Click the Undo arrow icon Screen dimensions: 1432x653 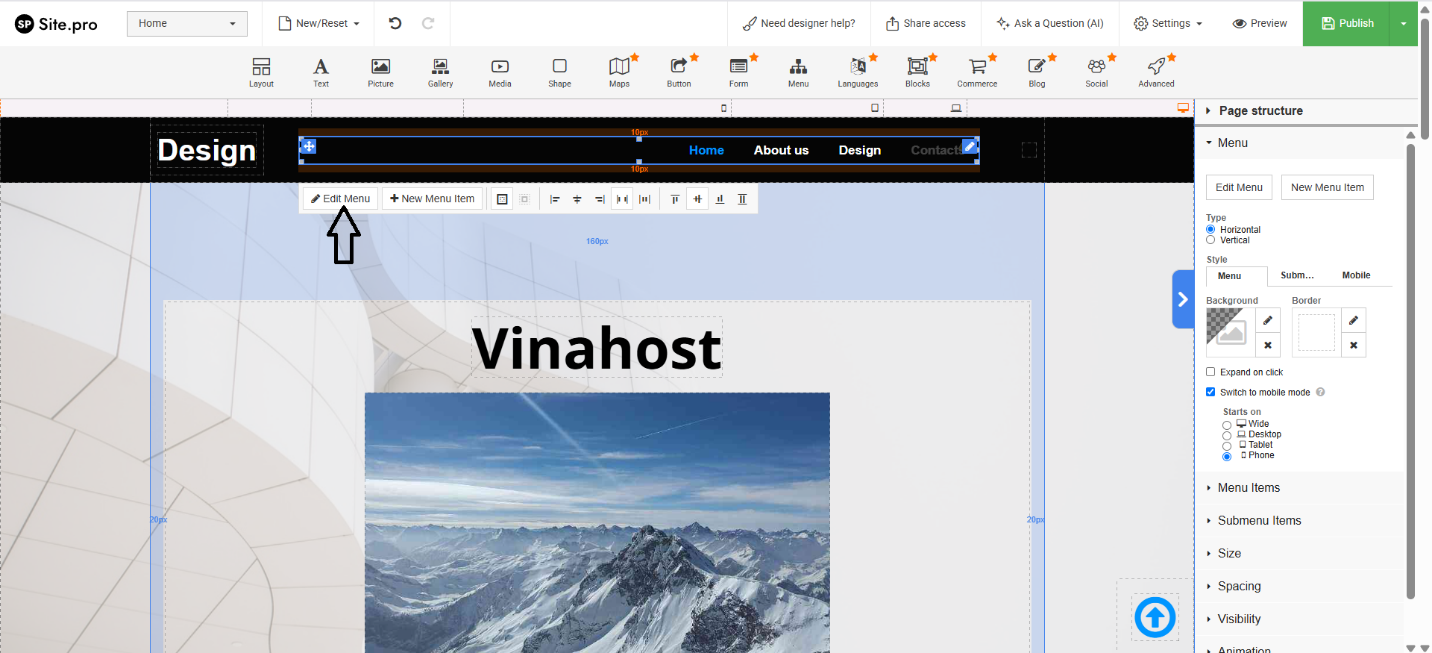tap(395, 23)
